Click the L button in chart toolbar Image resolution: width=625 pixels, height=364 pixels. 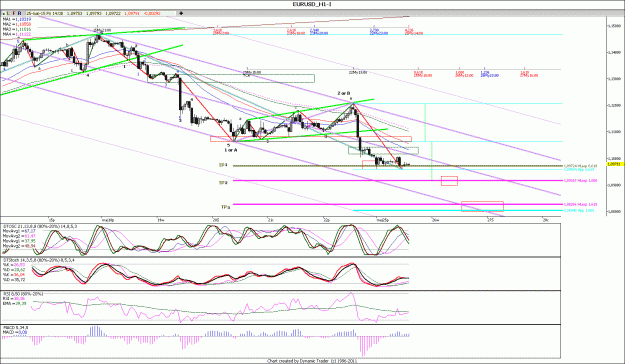[x=9, y=13]
